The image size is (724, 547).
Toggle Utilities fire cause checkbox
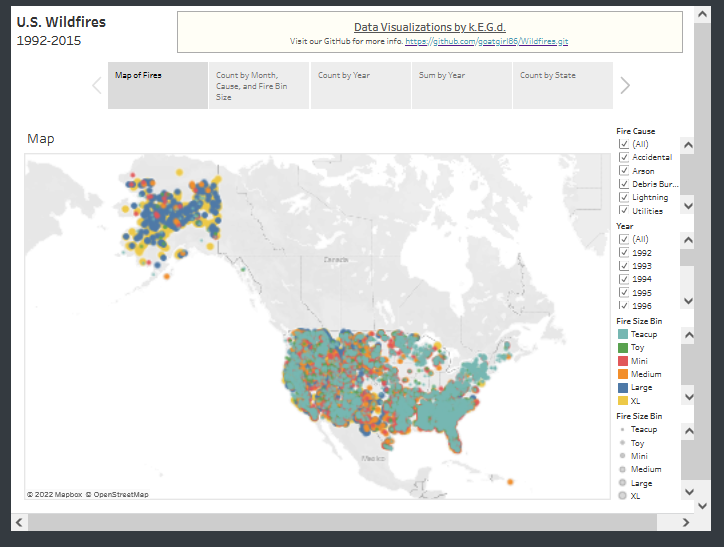pos(624,210)
